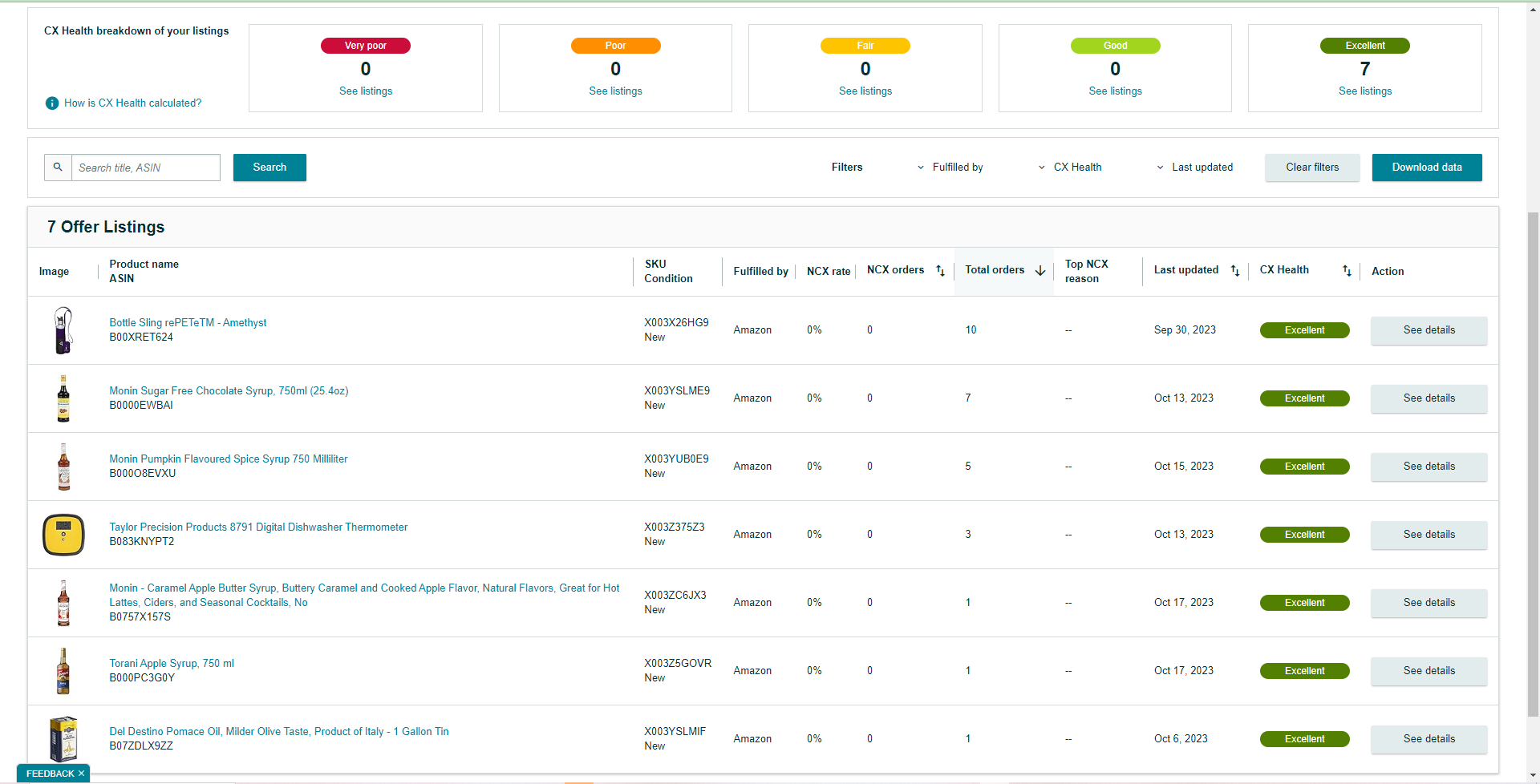Open Taylor Dishwasher Thermometer image
The width and height of the screenshot is (1540, 784).
(x=63, y=535)
